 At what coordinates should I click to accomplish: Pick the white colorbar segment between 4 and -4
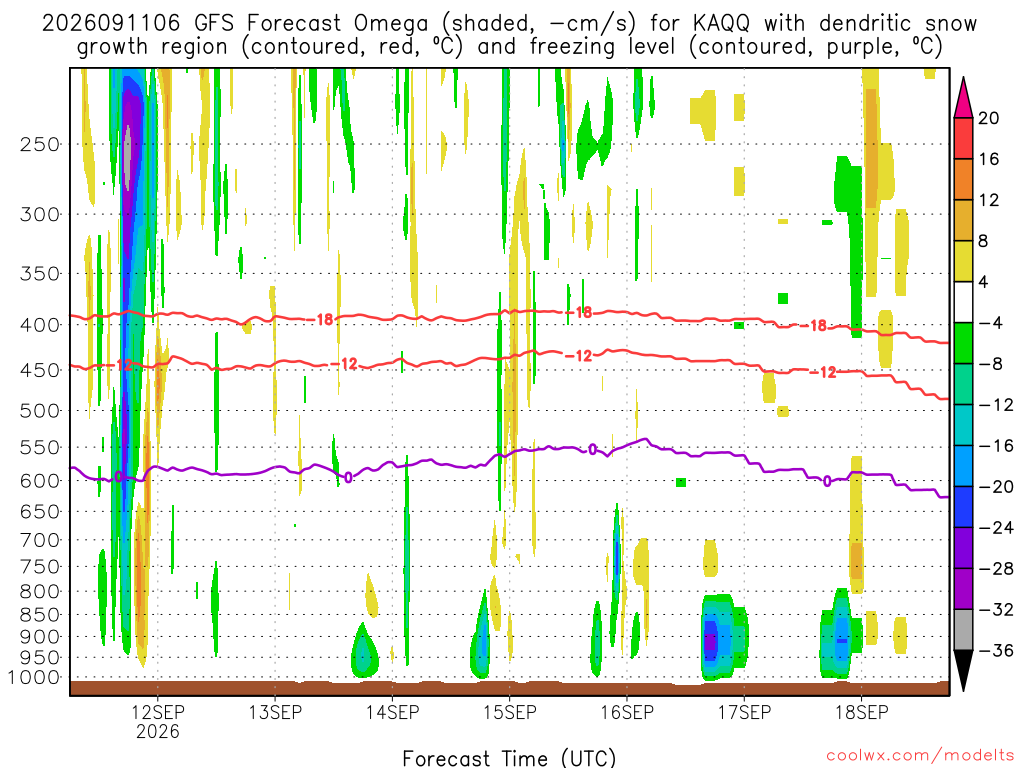963,302
